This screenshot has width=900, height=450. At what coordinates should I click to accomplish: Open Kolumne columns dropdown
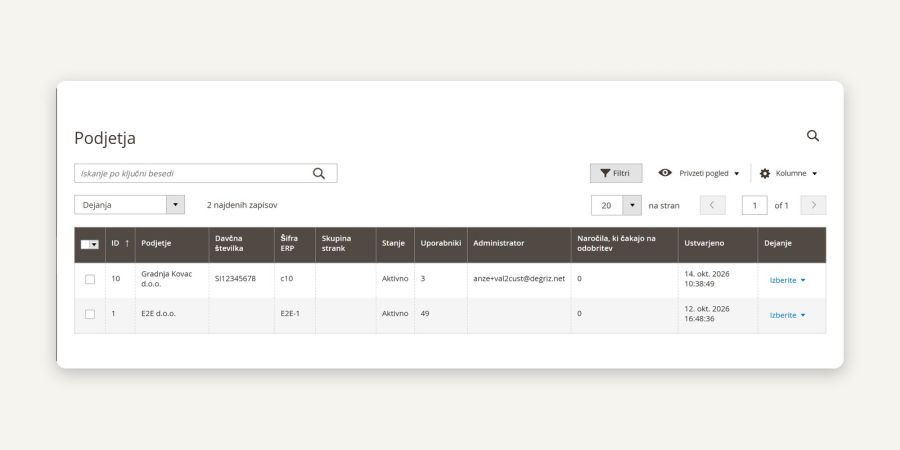788,173
